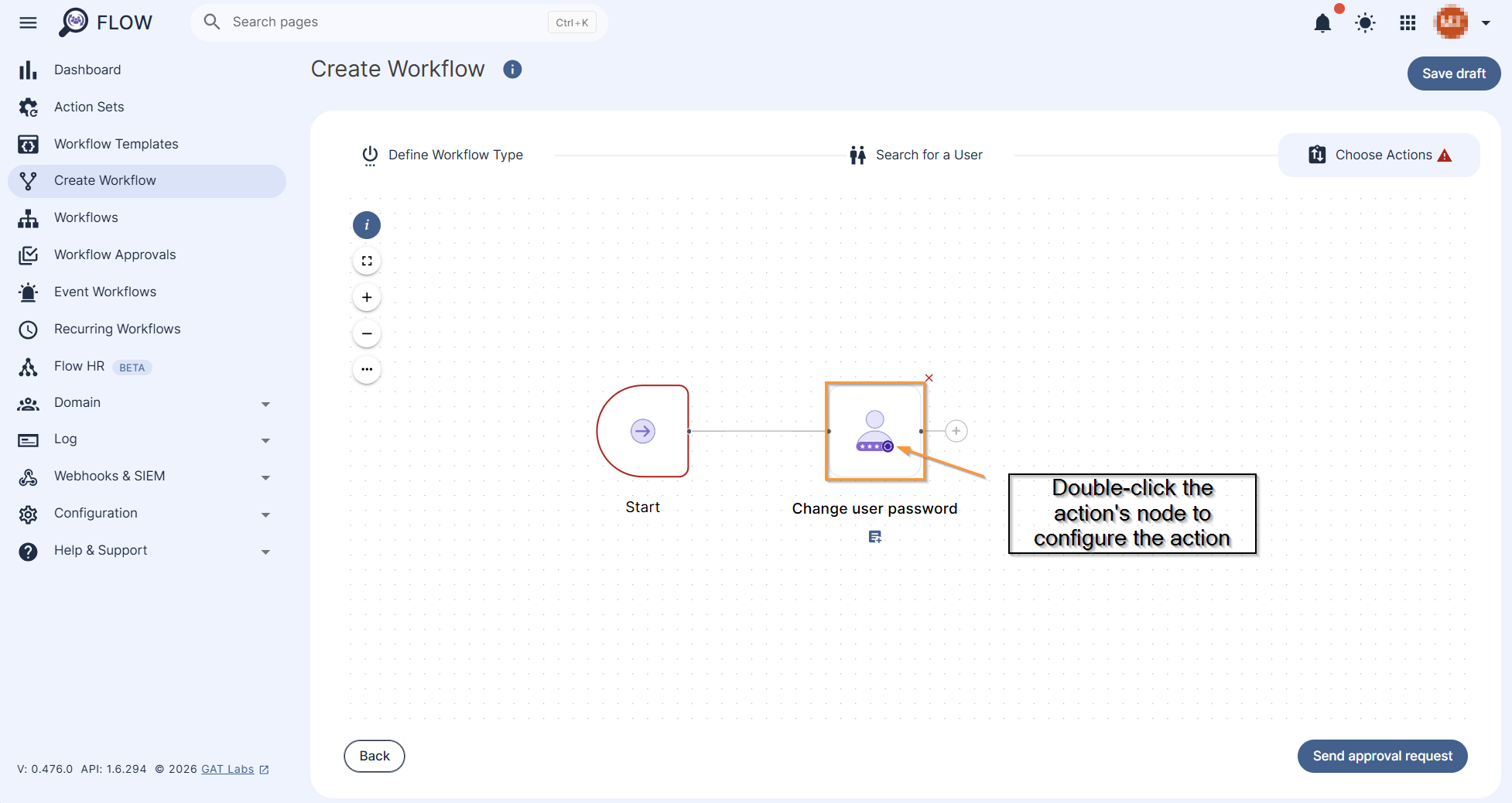
Task: Open the hamburger navigation menu
Action: (x=28, y=22)
